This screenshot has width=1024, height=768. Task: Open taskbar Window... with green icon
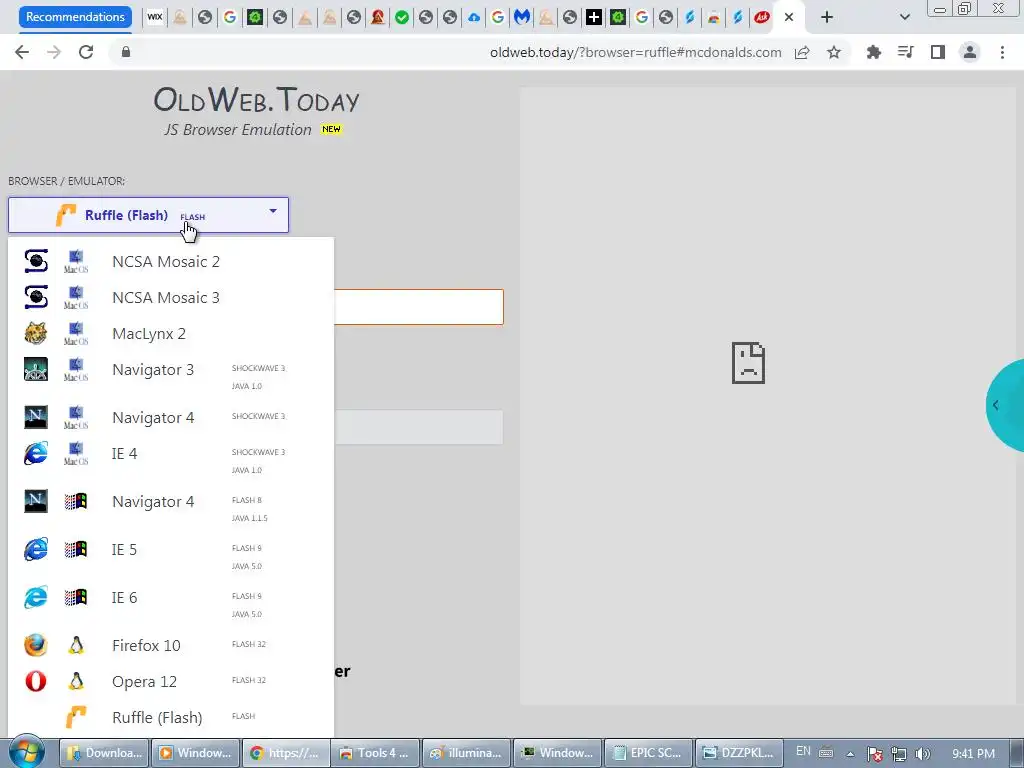click(557, 753)
